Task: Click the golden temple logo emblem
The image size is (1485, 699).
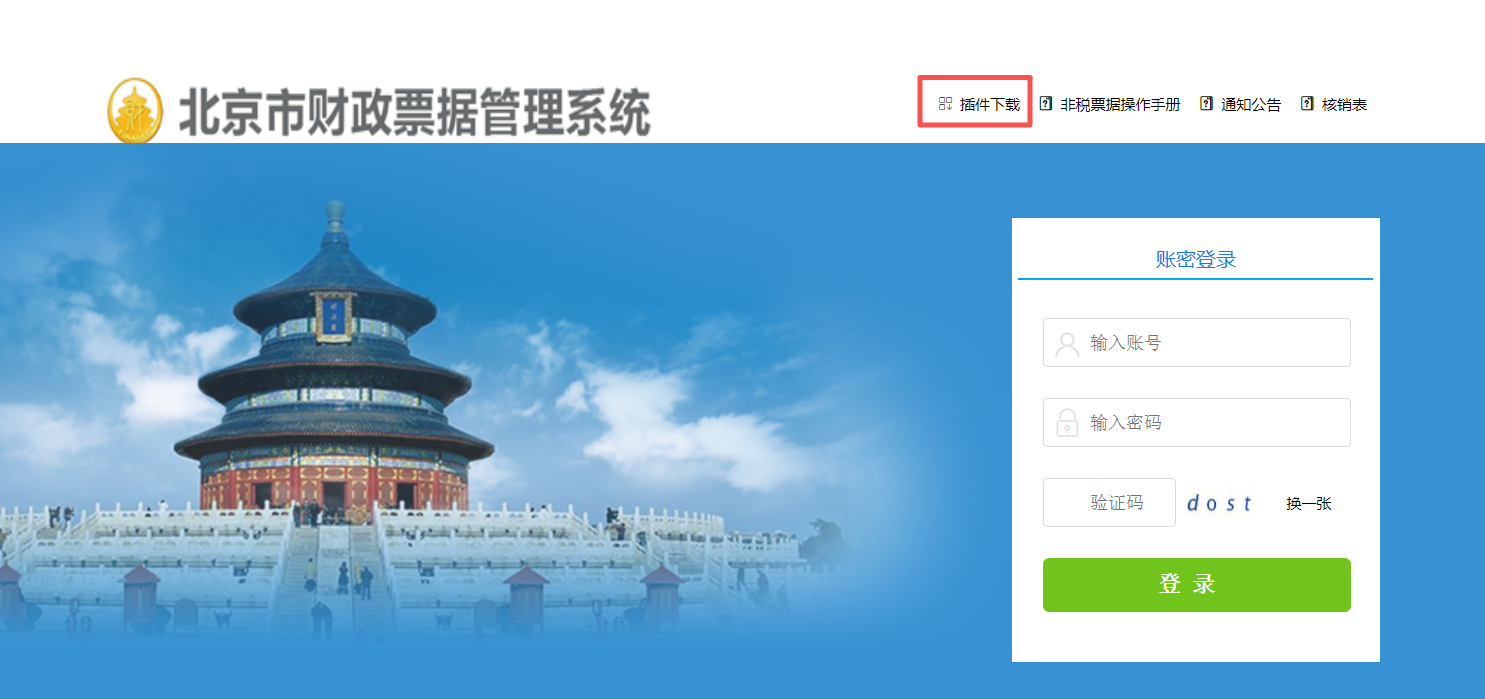Action: point(134,110)
